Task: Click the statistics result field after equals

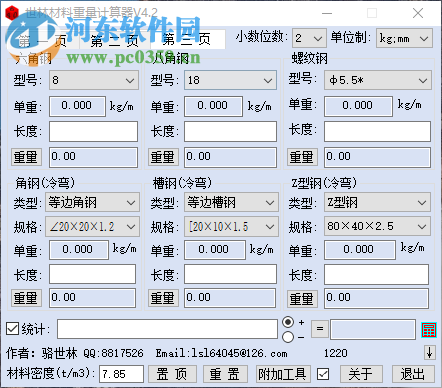Action: click(x=373, y=329)
